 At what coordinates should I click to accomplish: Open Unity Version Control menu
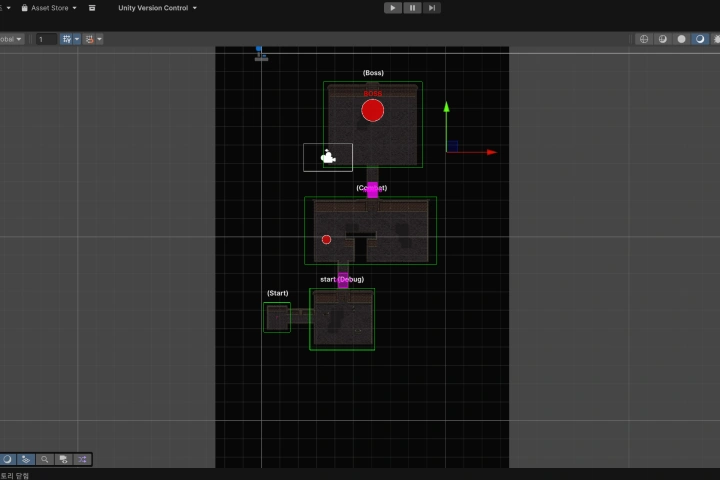[x=158, y=8]
